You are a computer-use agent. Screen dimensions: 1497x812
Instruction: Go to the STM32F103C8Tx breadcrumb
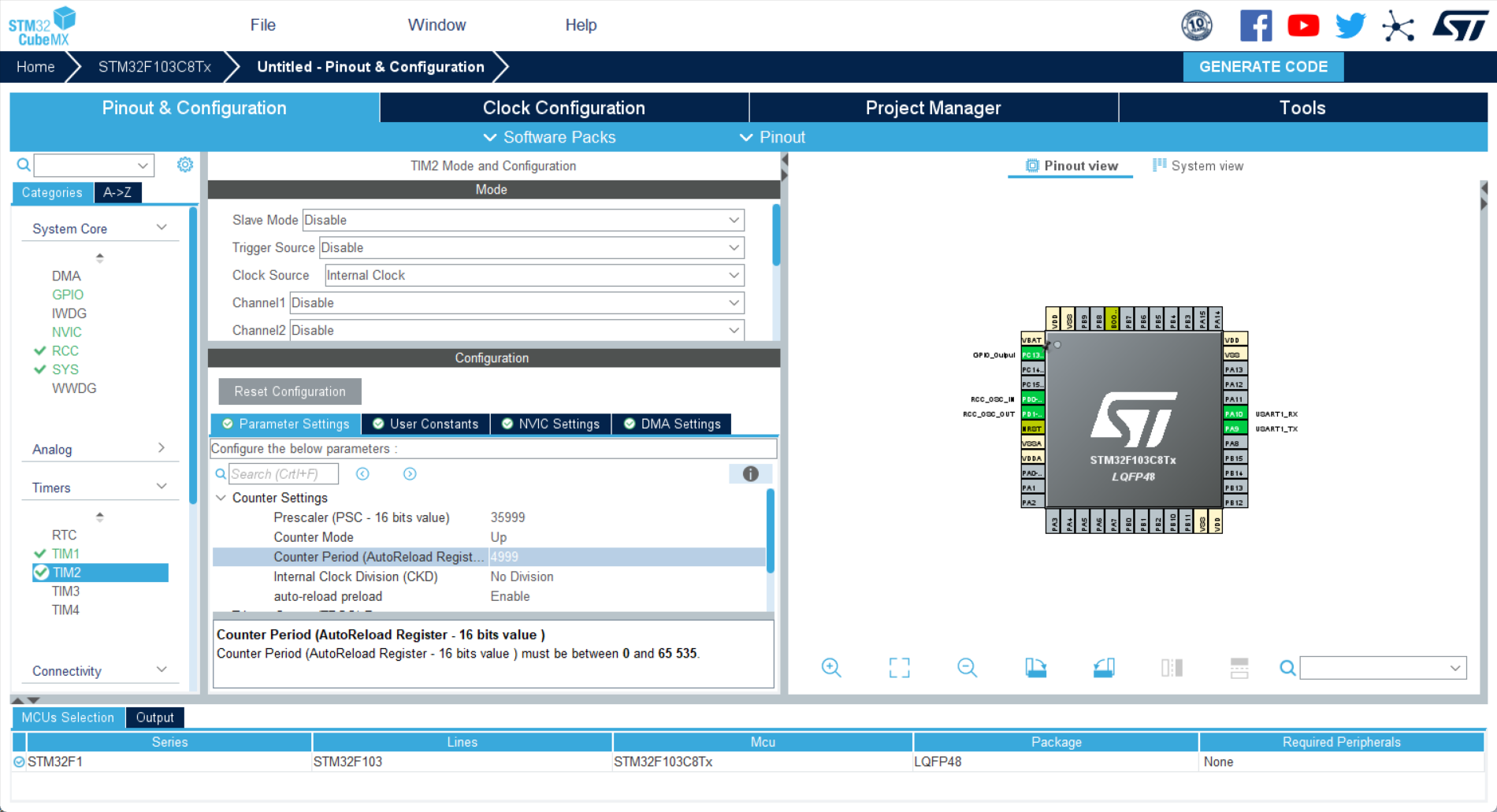(x=154, y=67)
